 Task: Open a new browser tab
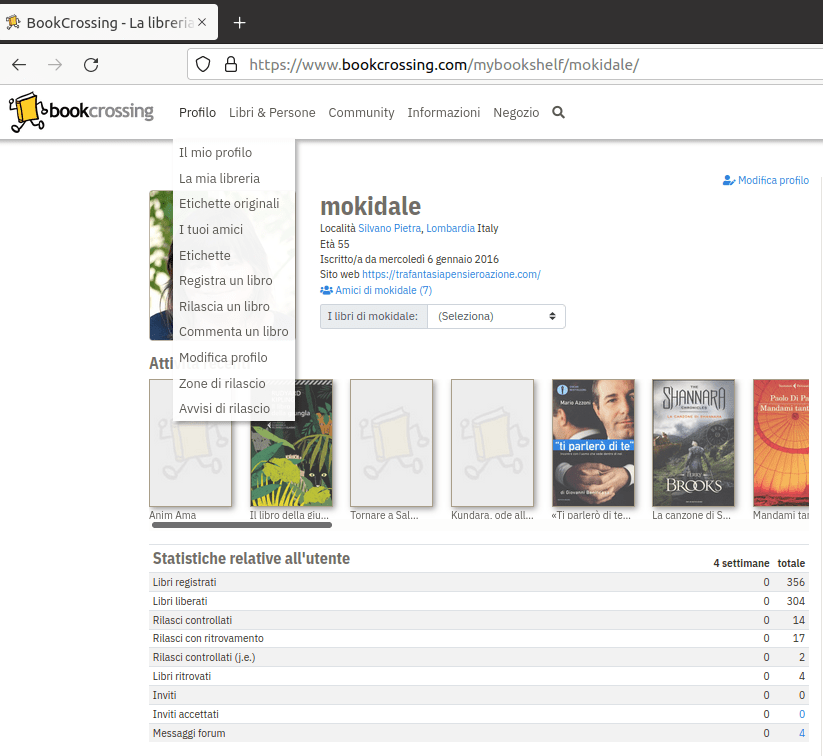239,23
